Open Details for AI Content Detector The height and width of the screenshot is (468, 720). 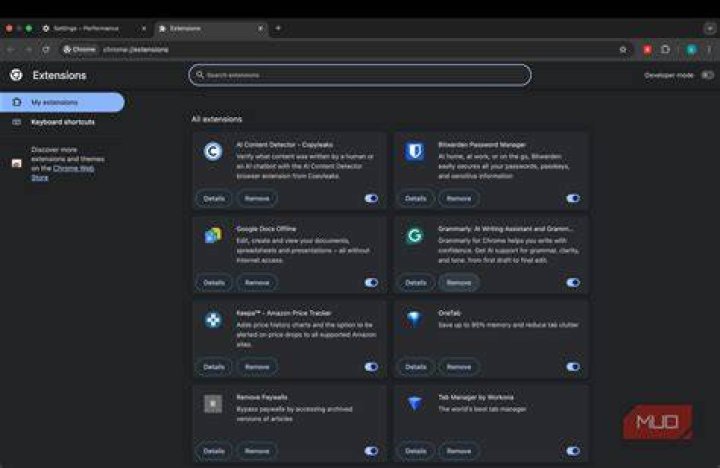click(214, 198)
